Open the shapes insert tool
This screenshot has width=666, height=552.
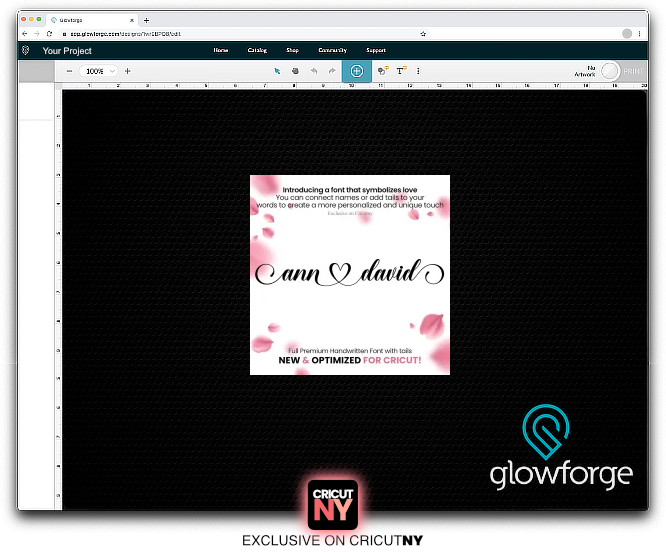click(383, 71)
